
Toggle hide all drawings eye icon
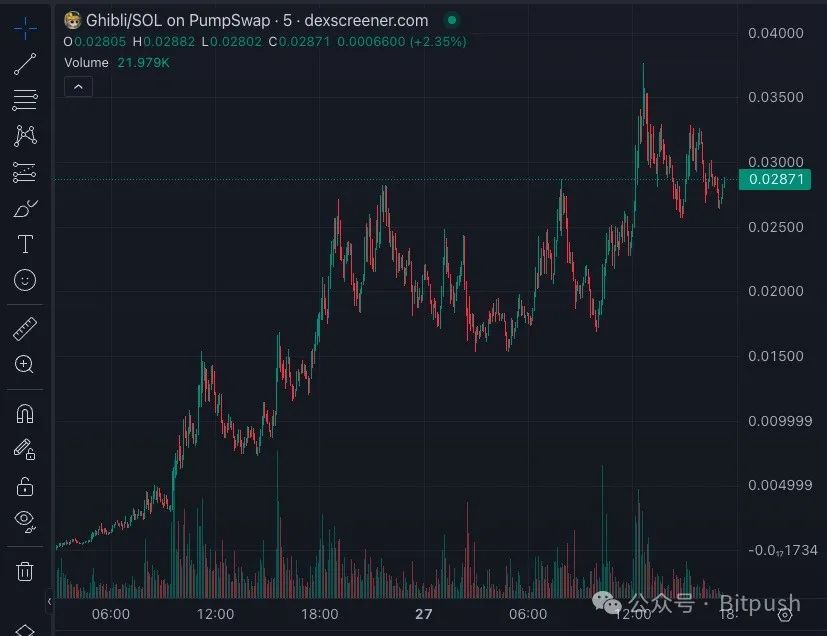click(x=25, y=521)
